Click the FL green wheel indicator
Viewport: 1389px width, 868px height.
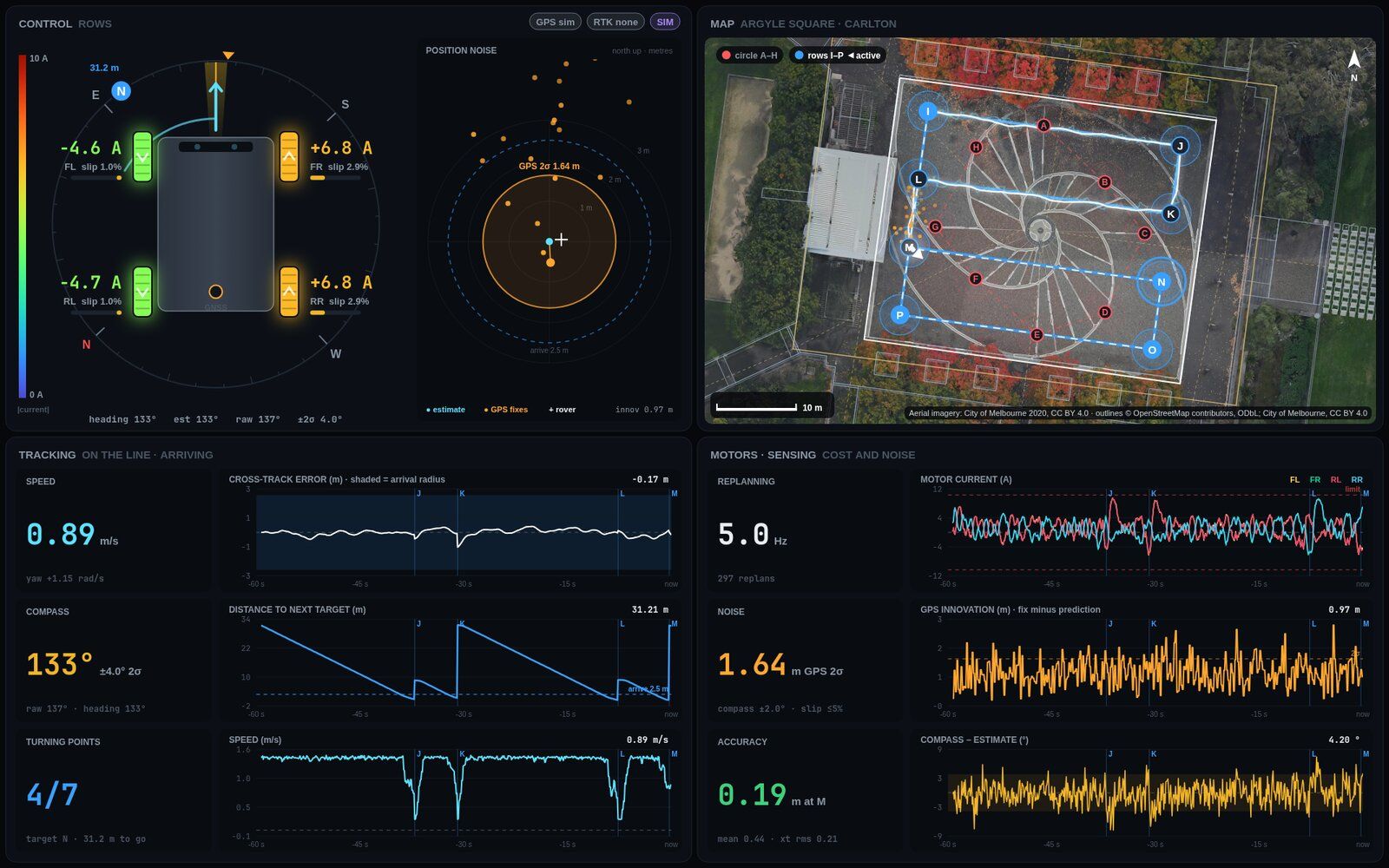142,156
